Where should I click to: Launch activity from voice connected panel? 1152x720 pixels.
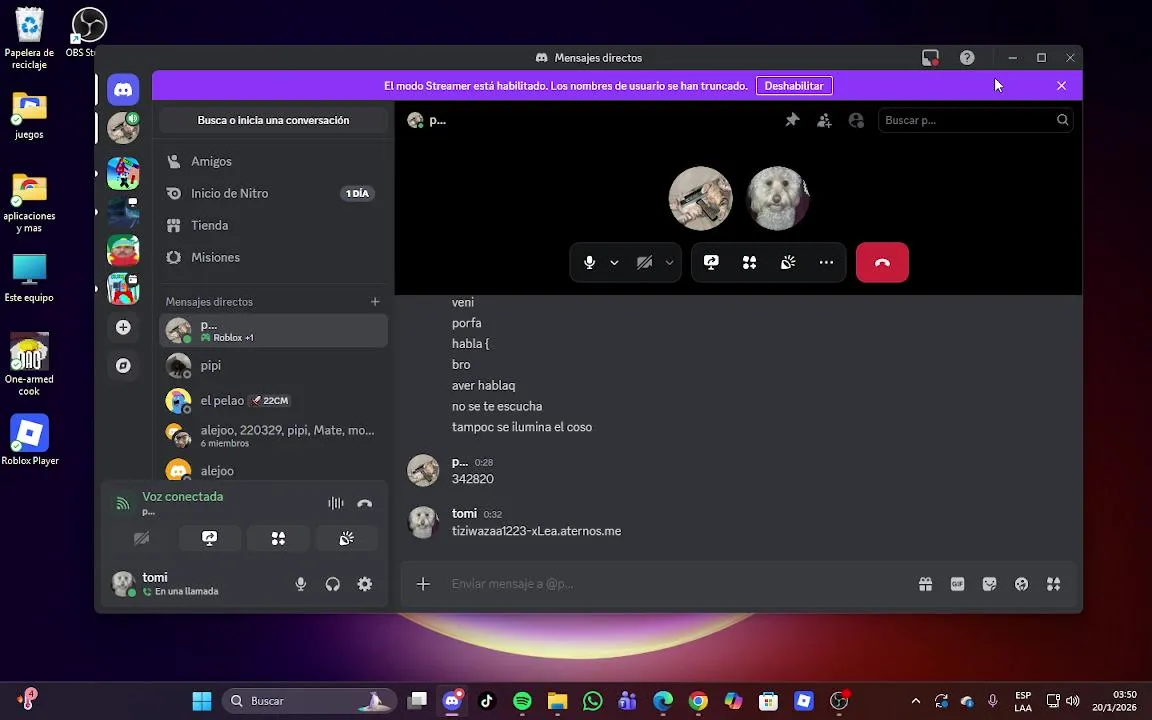tap(278, 539)
